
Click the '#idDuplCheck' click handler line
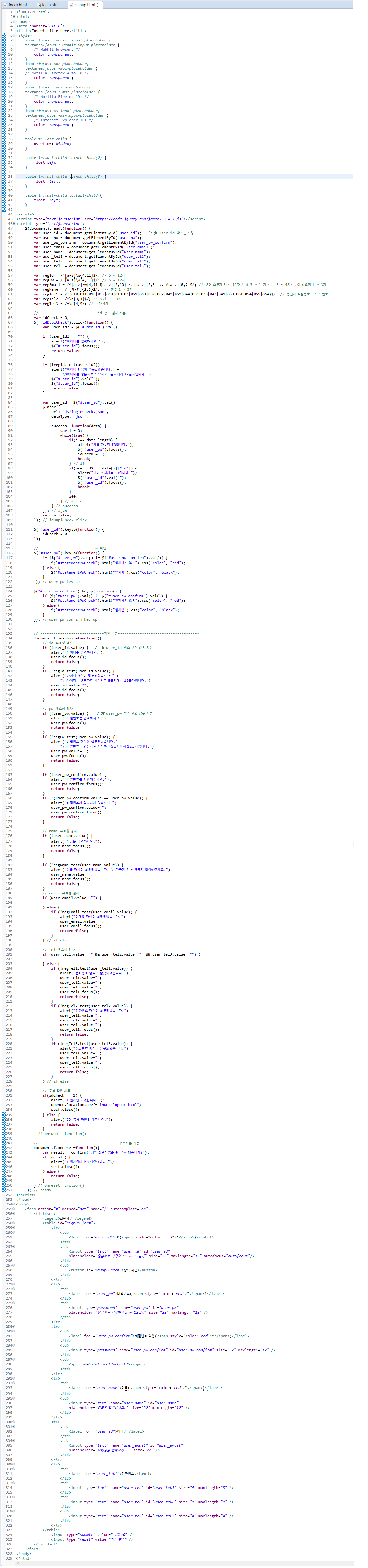pos(73,322)
